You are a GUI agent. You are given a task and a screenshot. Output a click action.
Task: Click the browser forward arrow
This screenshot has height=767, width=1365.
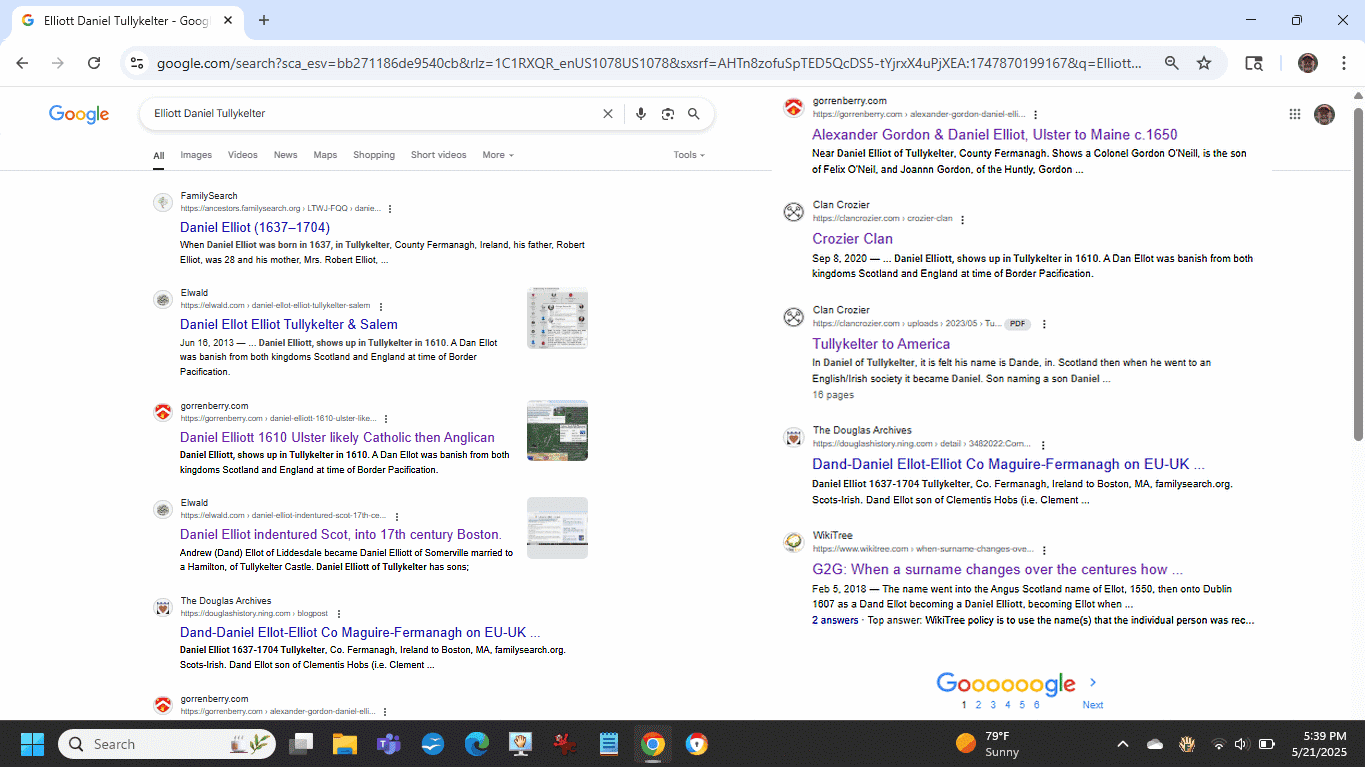tap(58, 63)
